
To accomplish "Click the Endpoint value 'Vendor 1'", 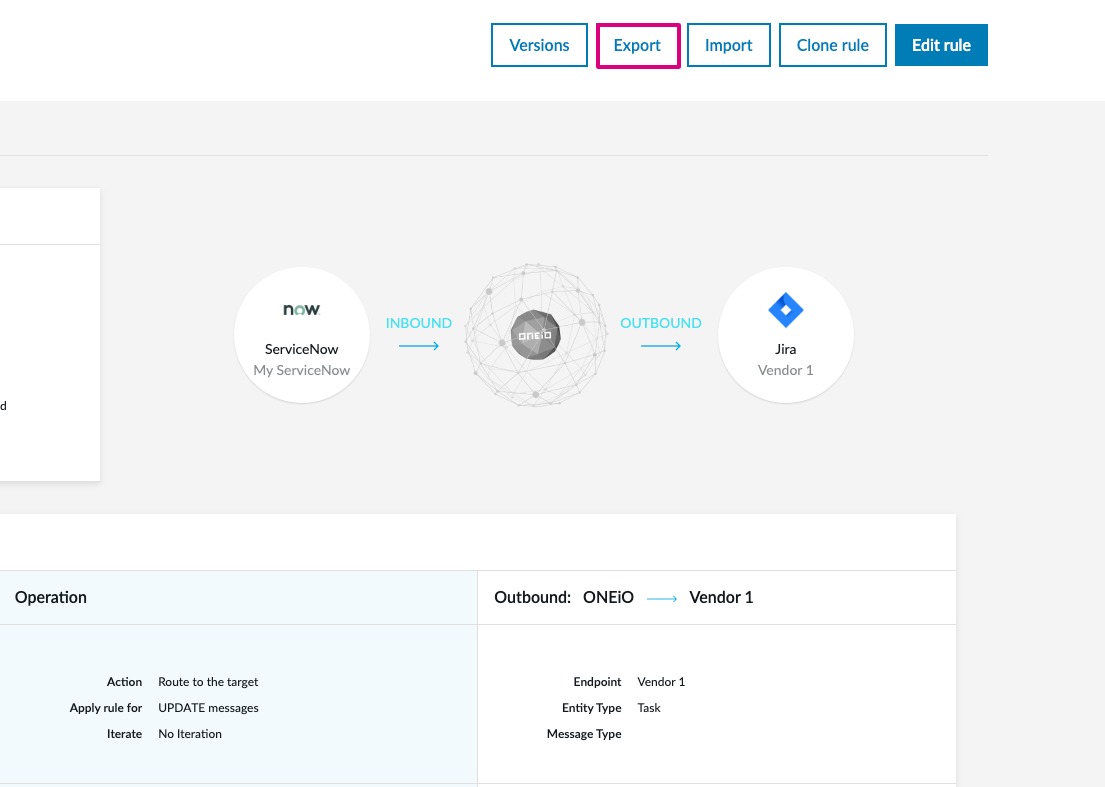I will tap(661, 682).
